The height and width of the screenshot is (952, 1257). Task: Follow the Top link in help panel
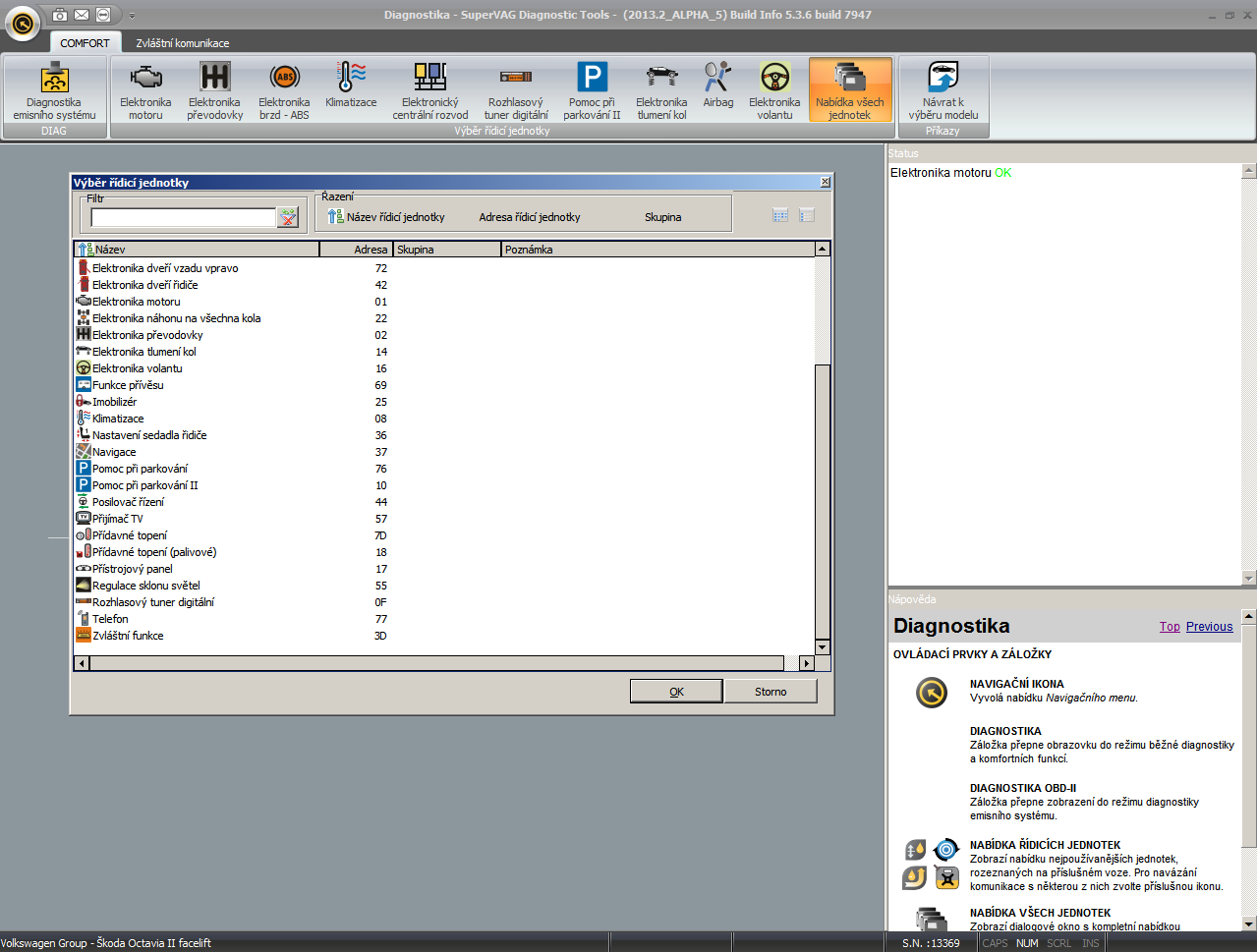1170,627
